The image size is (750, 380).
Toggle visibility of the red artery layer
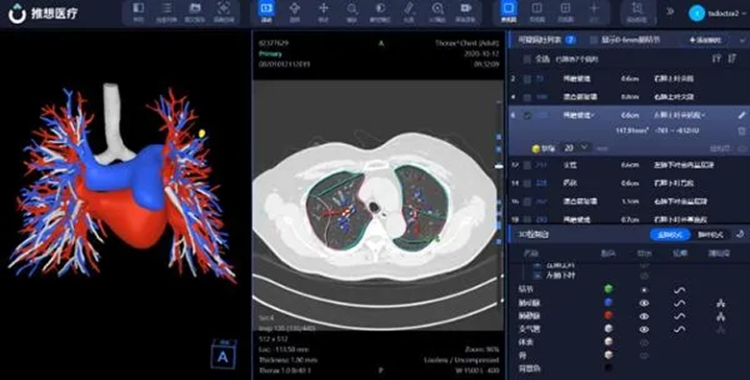click(x=644, y=316)
